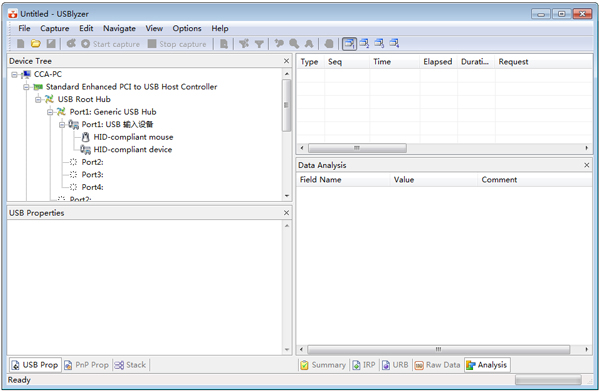
Task: Click the funnel filter icon in toolbar
Action: tap(259, 44)
